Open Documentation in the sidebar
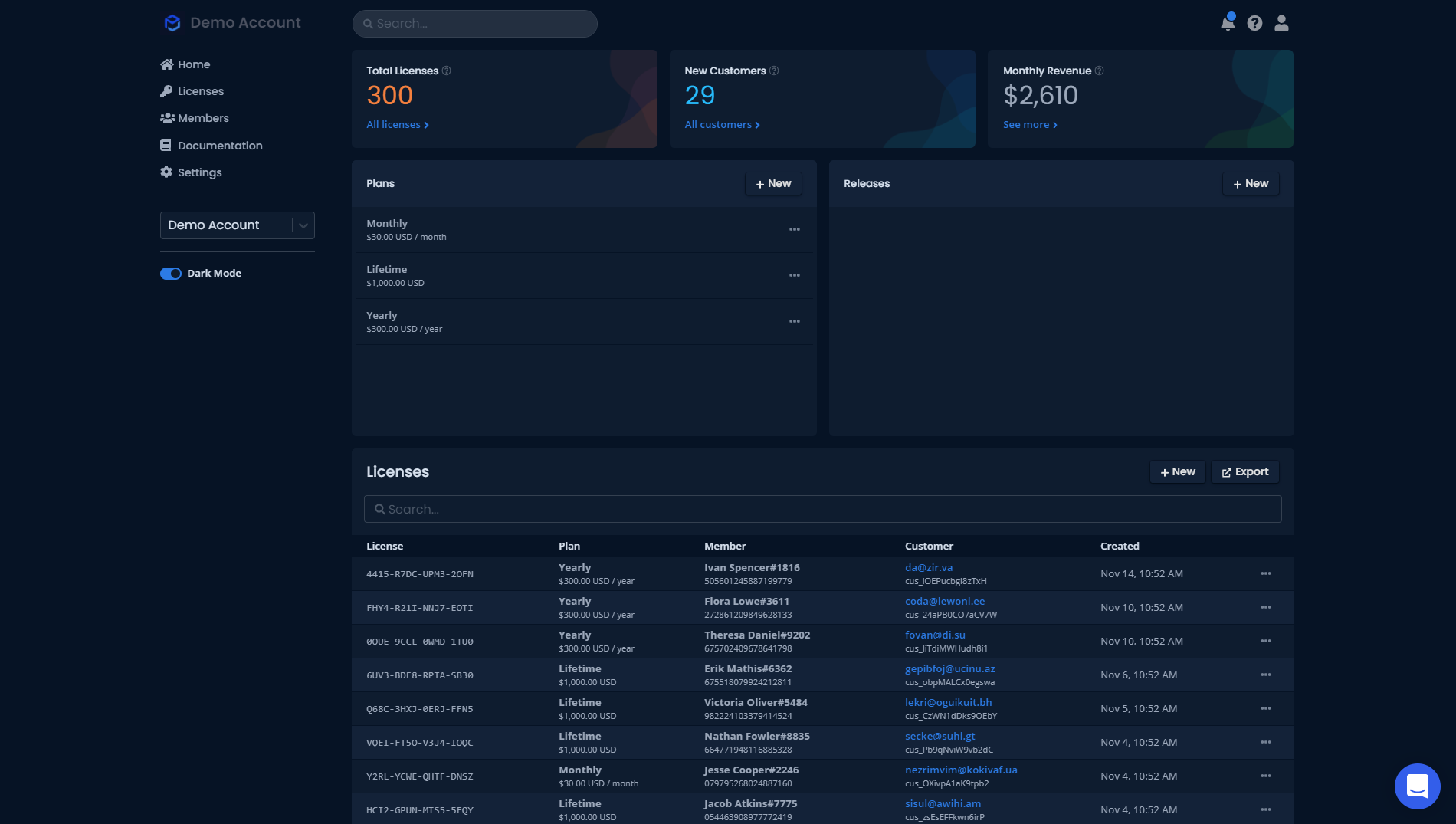 [219, 146]
